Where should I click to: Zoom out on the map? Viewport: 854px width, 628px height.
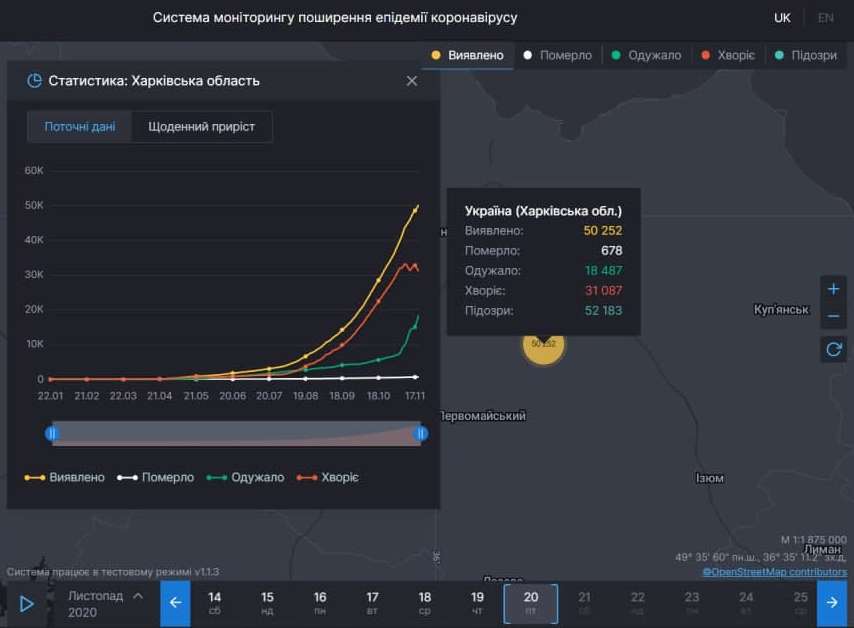pyautogui.click(x=833, y=316)
